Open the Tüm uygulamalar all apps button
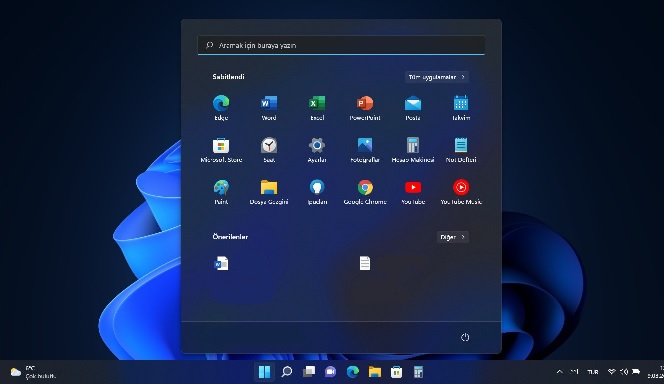The height and width of the screenshot is (384, 664). point(437,77)
